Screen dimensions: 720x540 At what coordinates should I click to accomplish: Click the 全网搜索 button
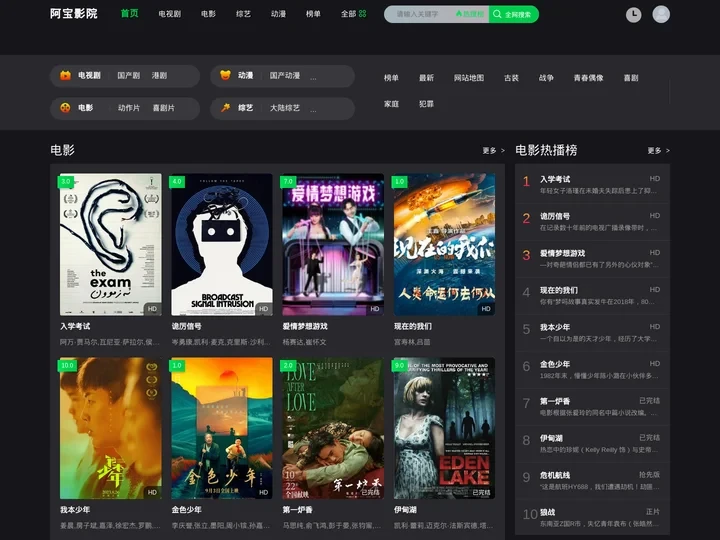pyautogui.click(x=513, y=14)
